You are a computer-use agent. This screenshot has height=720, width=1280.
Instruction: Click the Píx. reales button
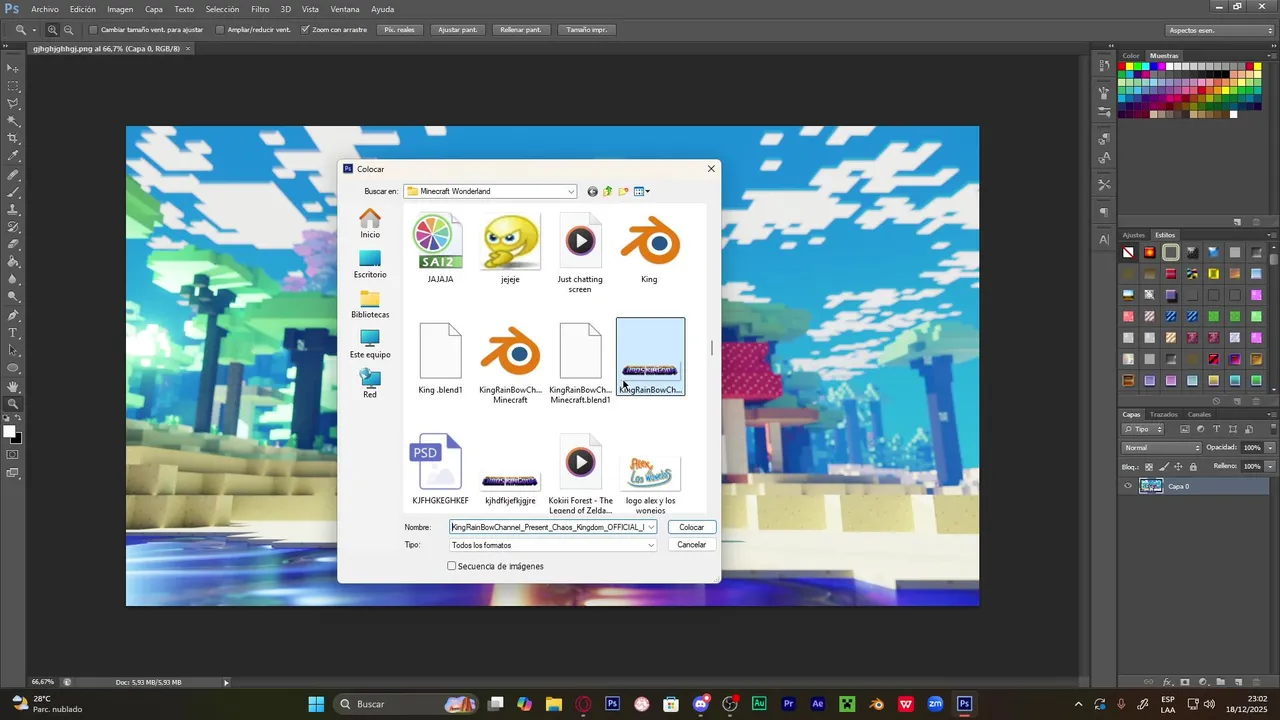coord(400,30)
